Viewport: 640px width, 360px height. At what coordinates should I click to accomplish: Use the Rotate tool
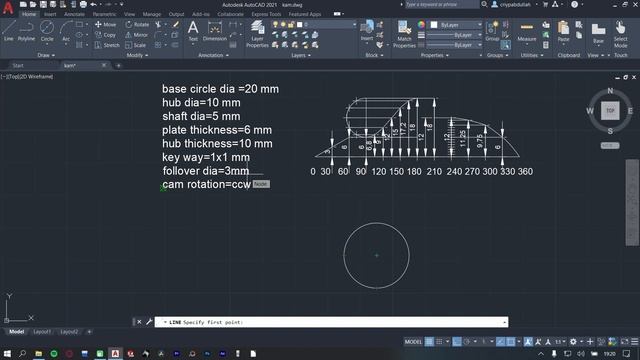(137, 24)
